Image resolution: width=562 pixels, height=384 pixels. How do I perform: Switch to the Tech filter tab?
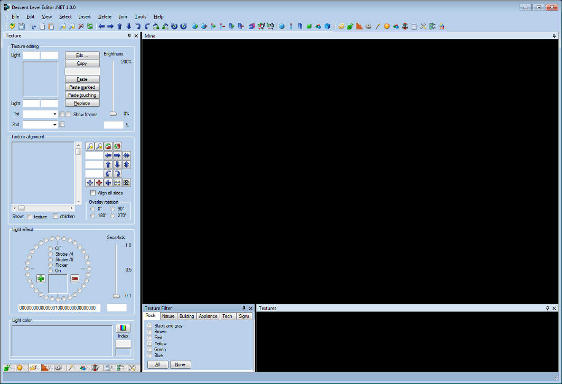point(227,316)
